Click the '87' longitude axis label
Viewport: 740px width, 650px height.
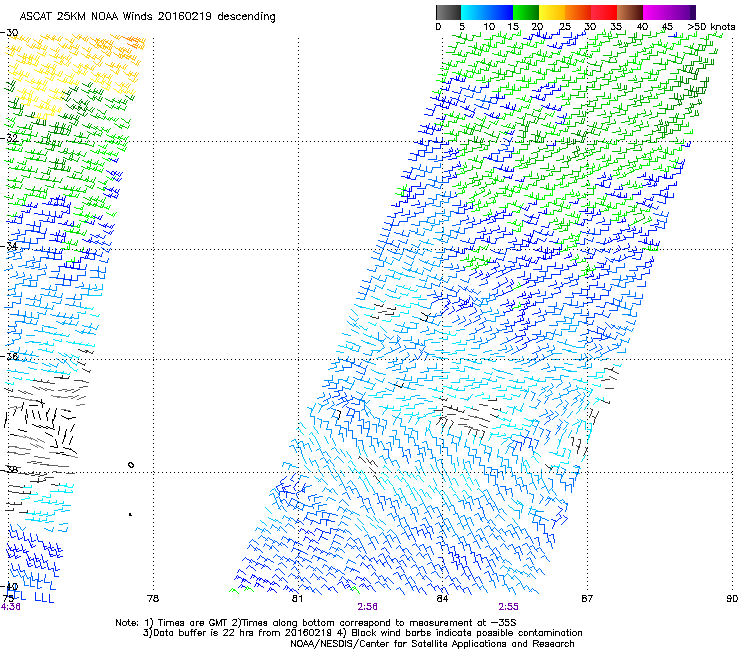[587, 599]
